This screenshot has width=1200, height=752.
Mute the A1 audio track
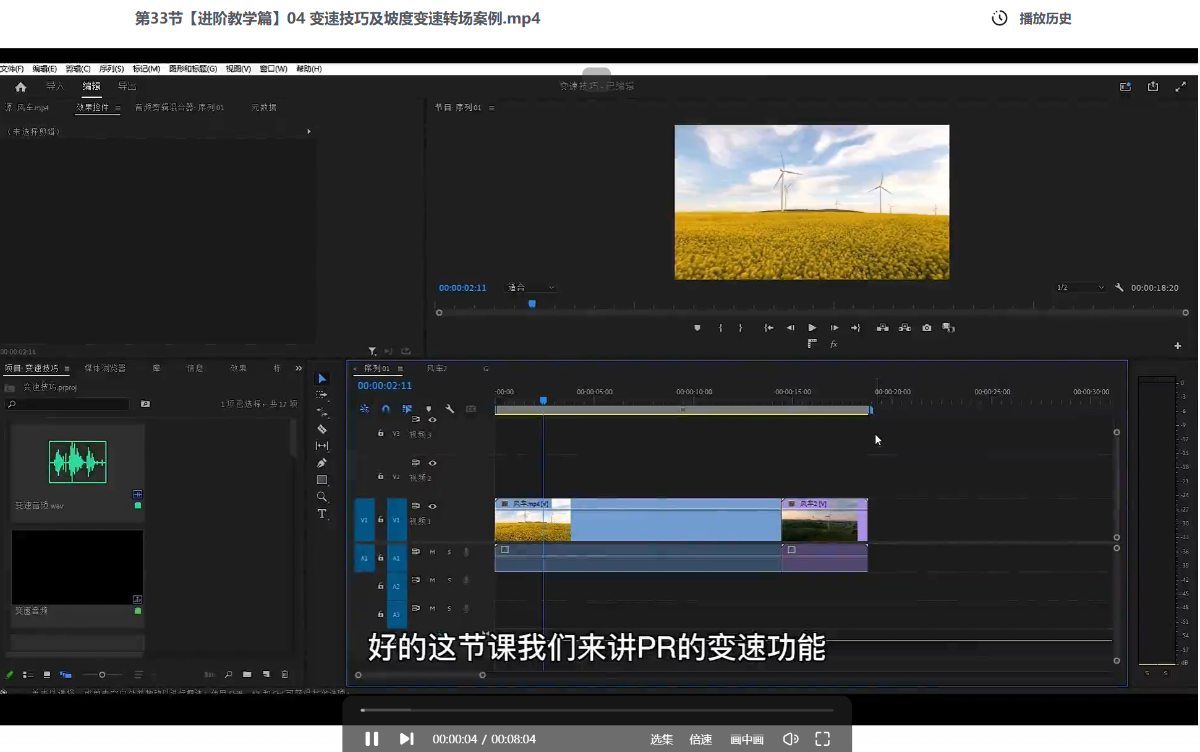coord(432,552)
